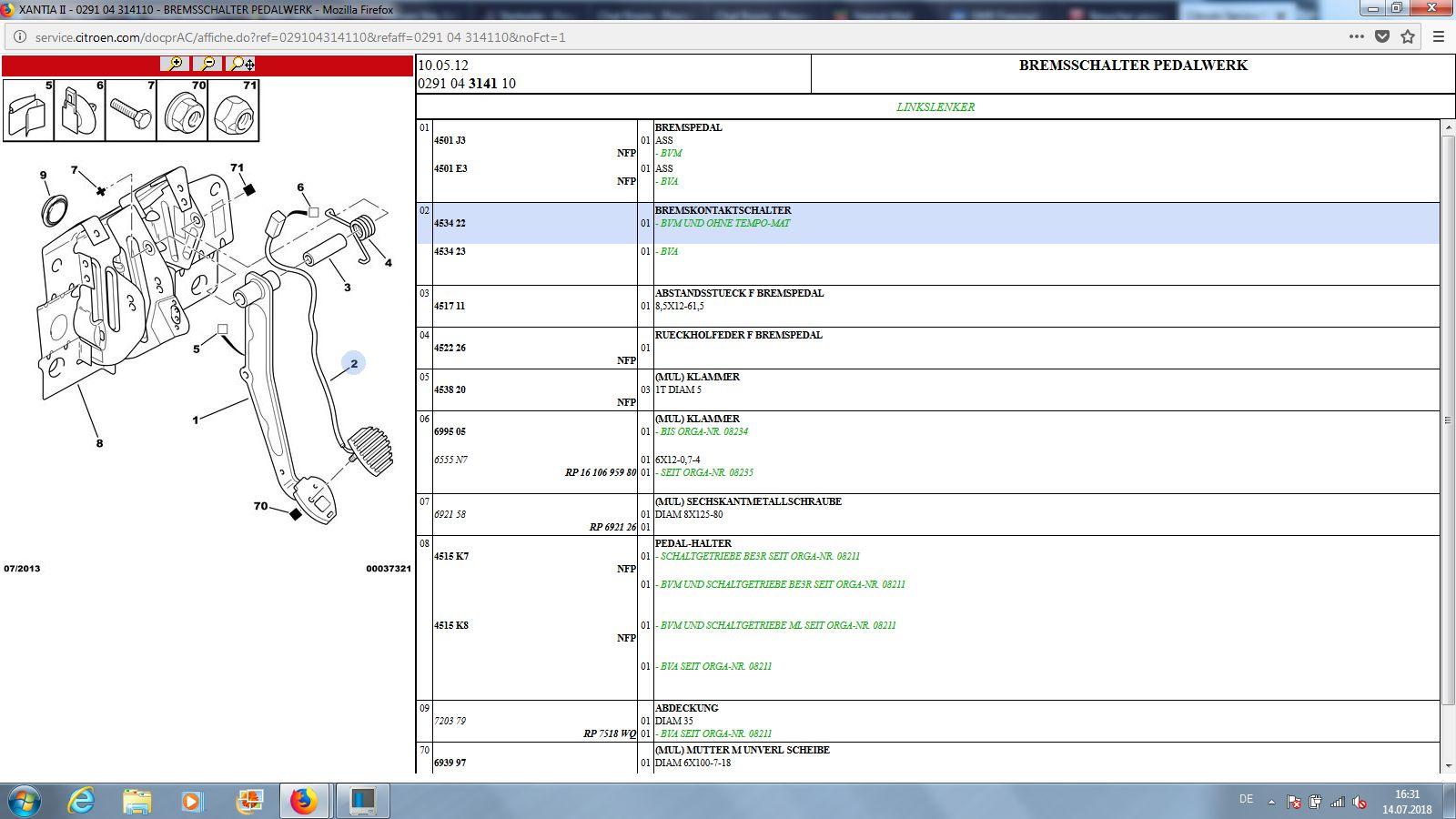Select part number 4534 23
This screenshot has height=819, width=1456.
450,252
